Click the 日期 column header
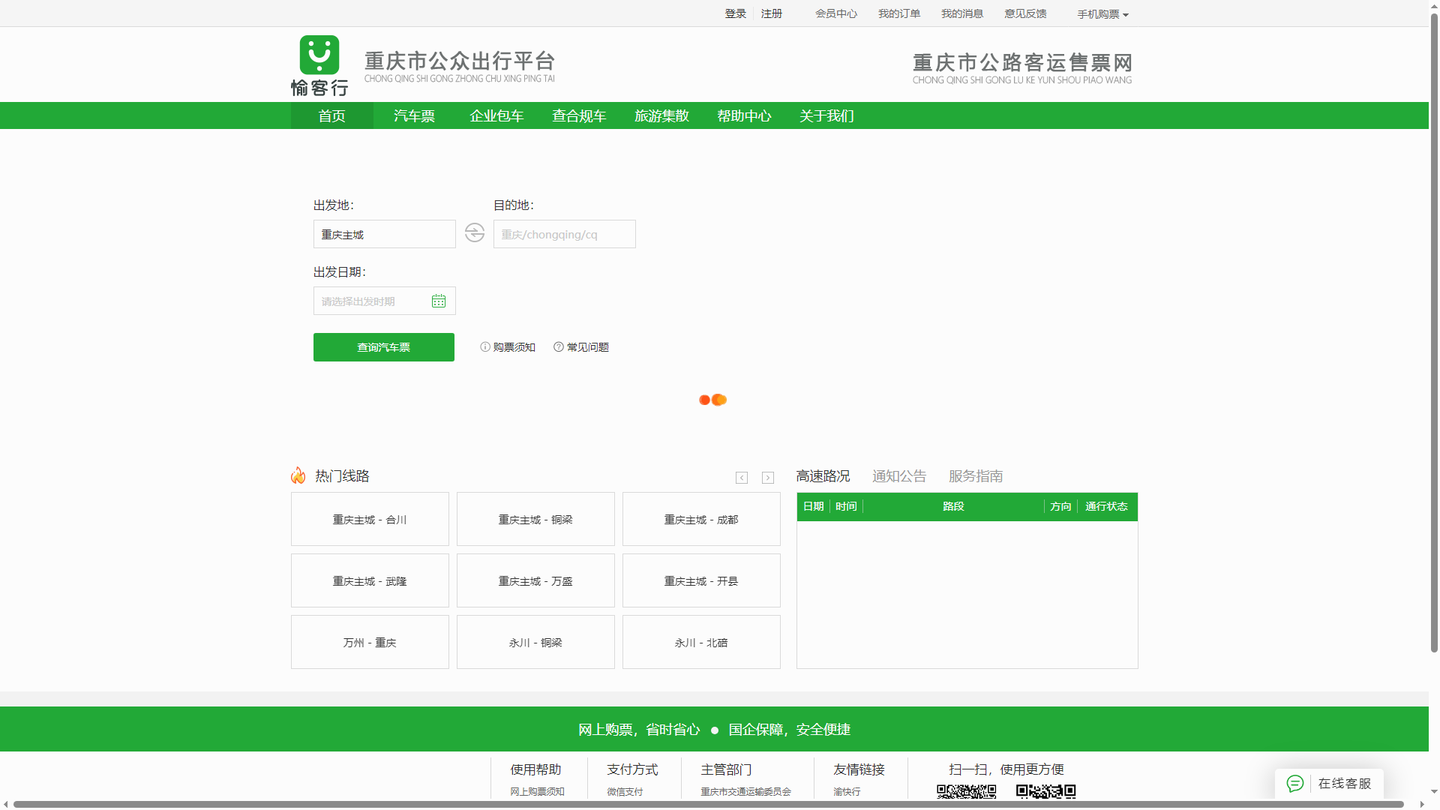This screenshot has width=1440, height=810. pyautogui.click(x=814, y=507)
